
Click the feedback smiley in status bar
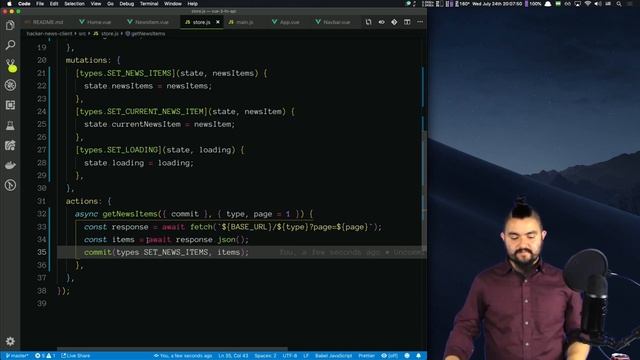[x=407, y=356]
